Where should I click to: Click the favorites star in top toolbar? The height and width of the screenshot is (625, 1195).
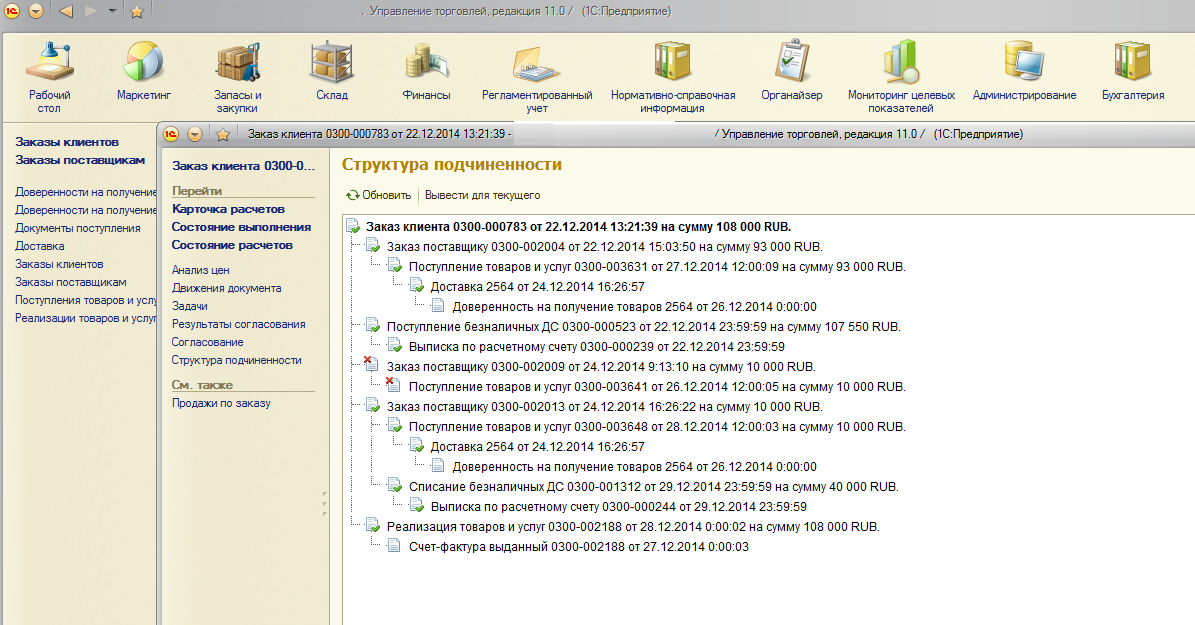tap(137, 12)
